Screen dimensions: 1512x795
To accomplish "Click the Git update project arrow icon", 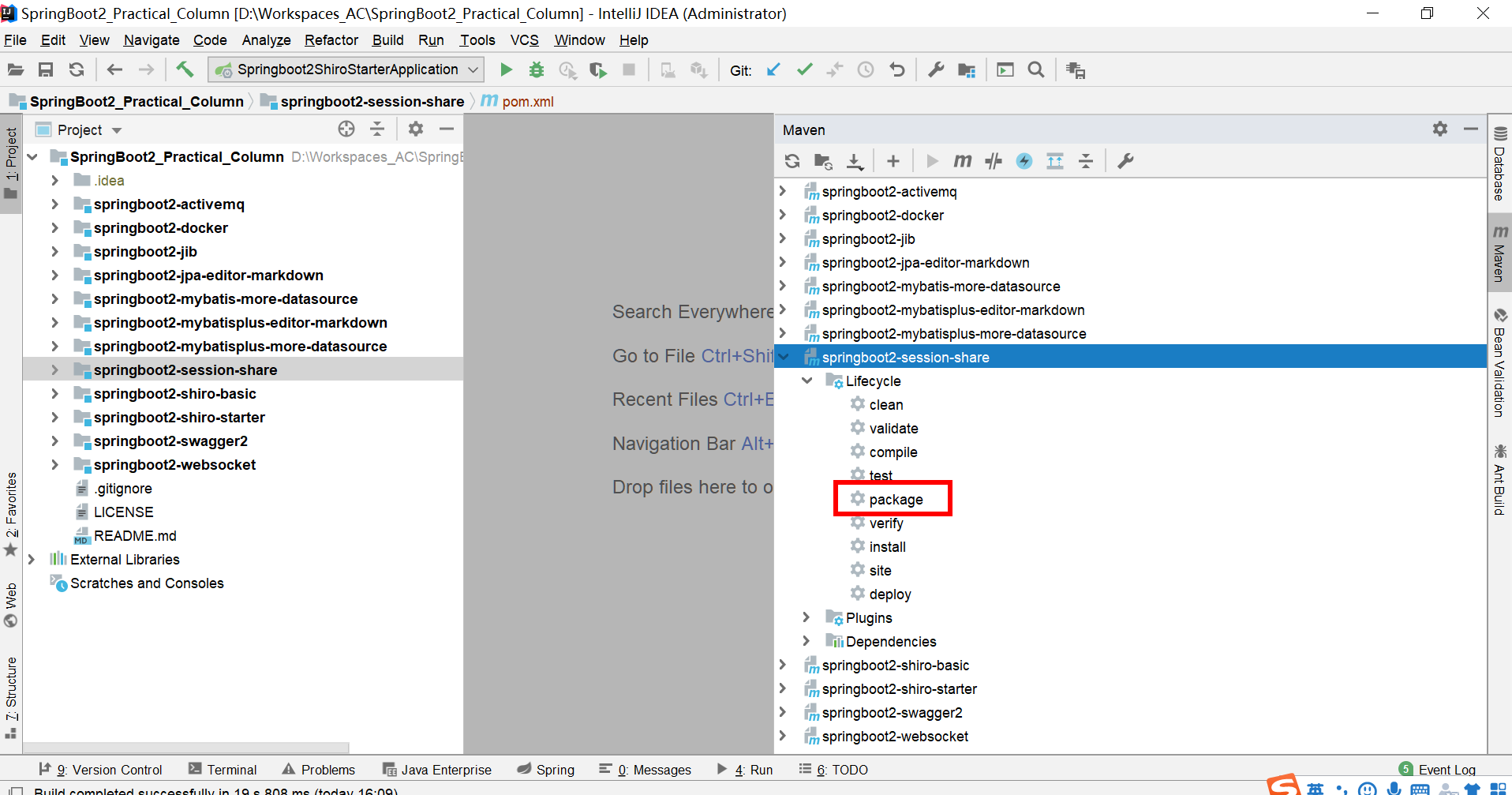I will (x=774, y=70).
